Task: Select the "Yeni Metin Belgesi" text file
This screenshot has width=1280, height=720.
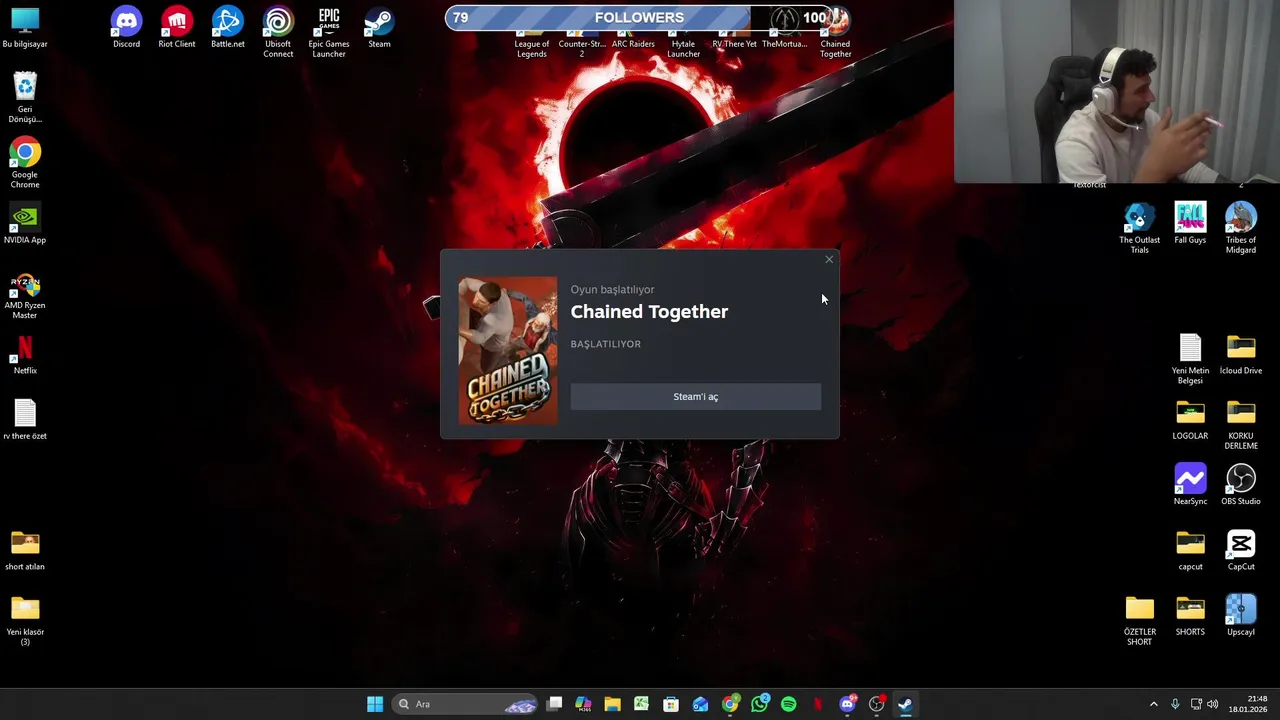Action: click(1190, 360)
